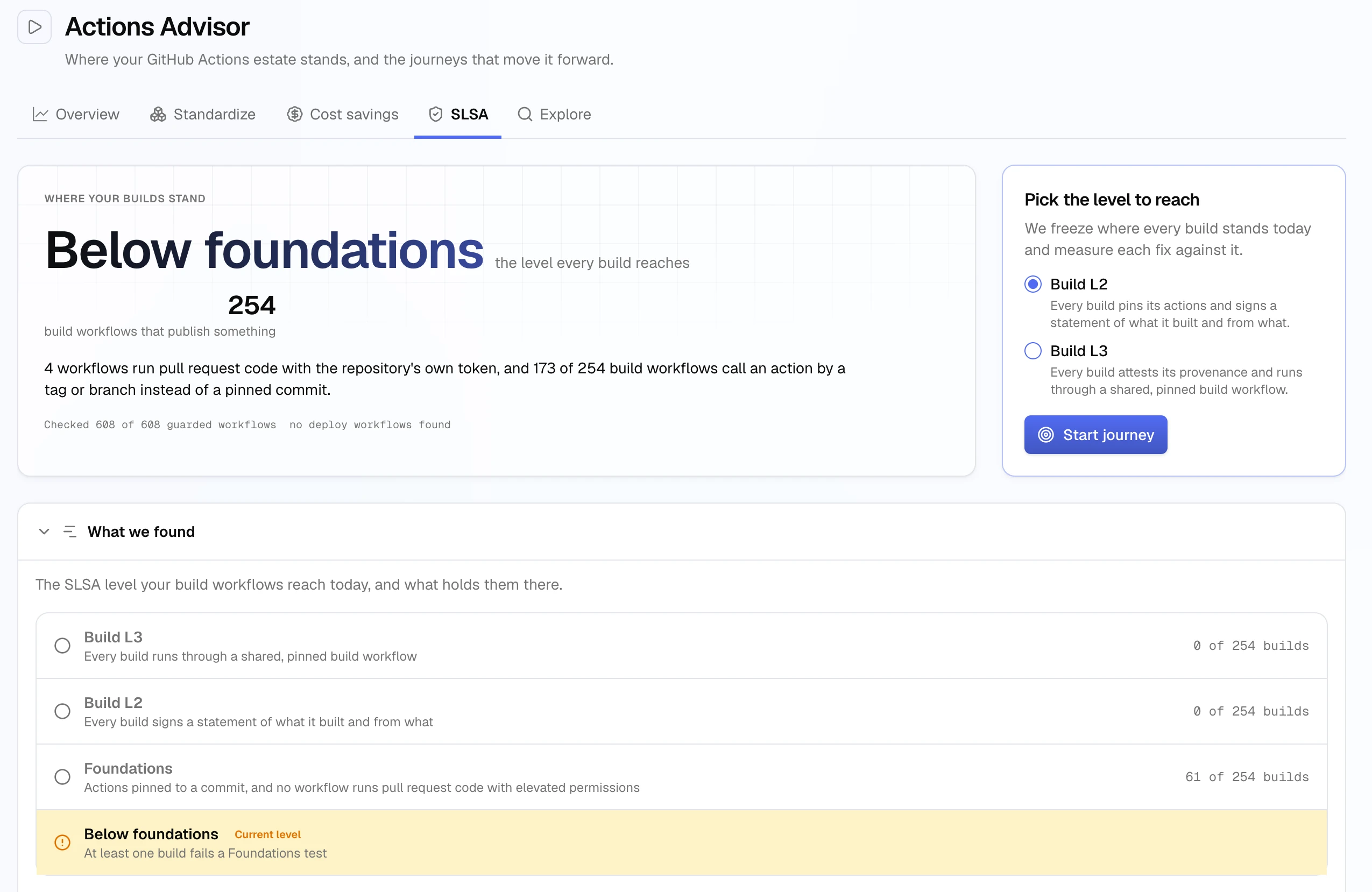Click the '61 of 254 builds' count
Screen dimensions: 1372x892
click(1247, 777)
